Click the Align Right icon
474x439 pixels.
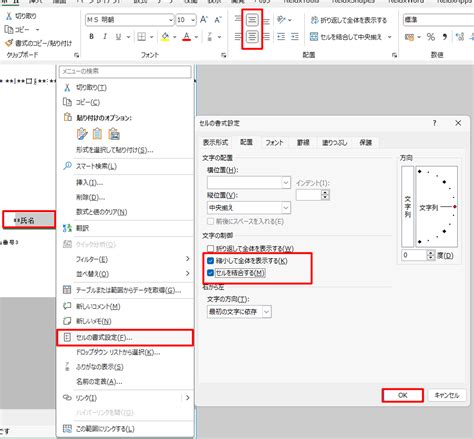[x=266, y=37]
